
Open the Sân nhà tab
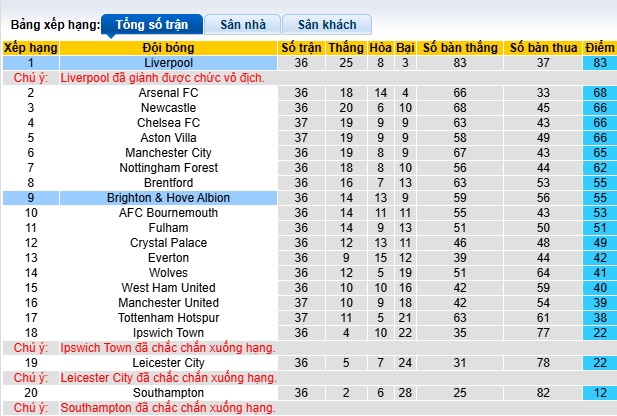(x=241, y=24)
